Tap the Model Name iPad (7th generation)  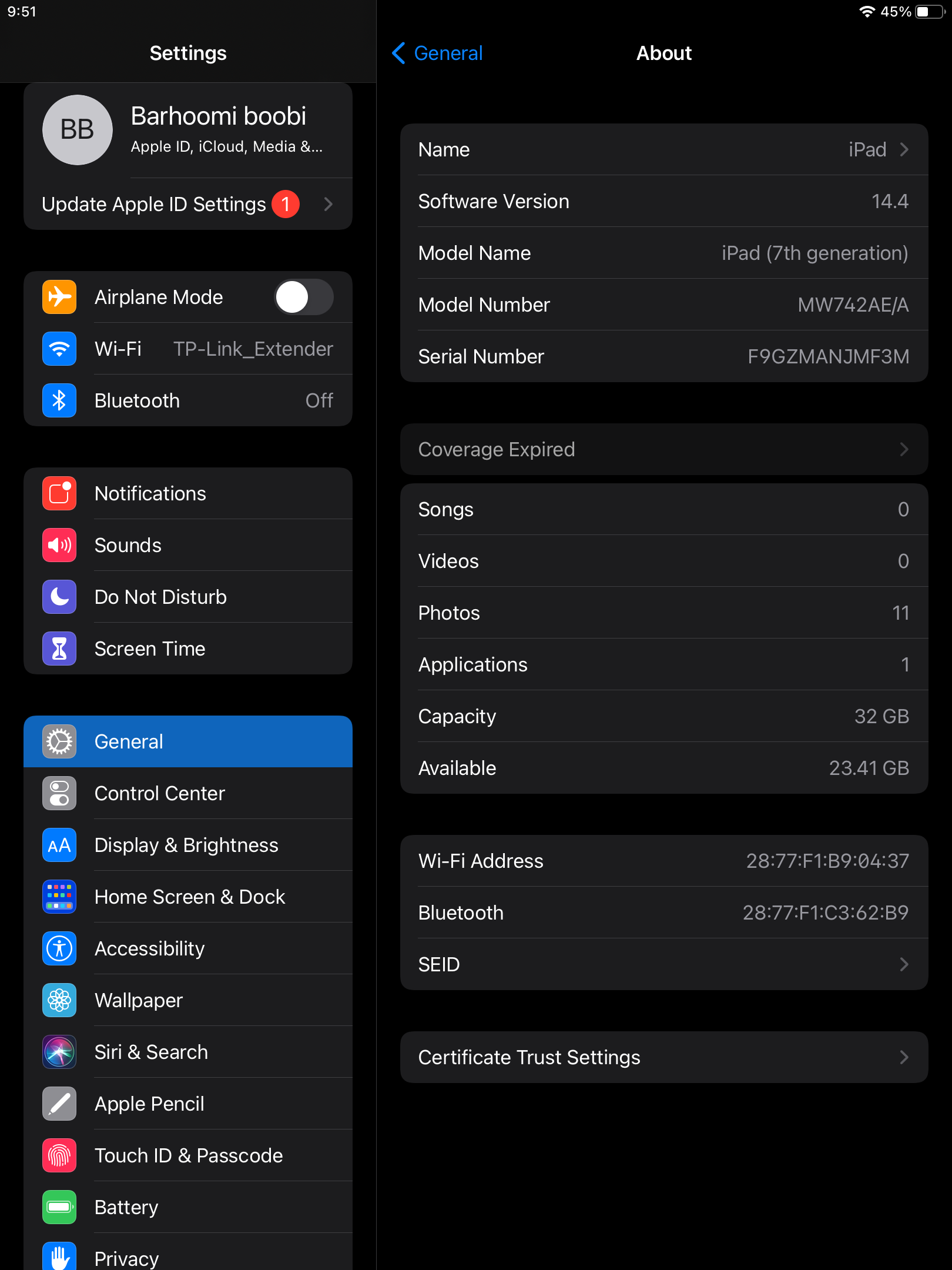[815, 253]
